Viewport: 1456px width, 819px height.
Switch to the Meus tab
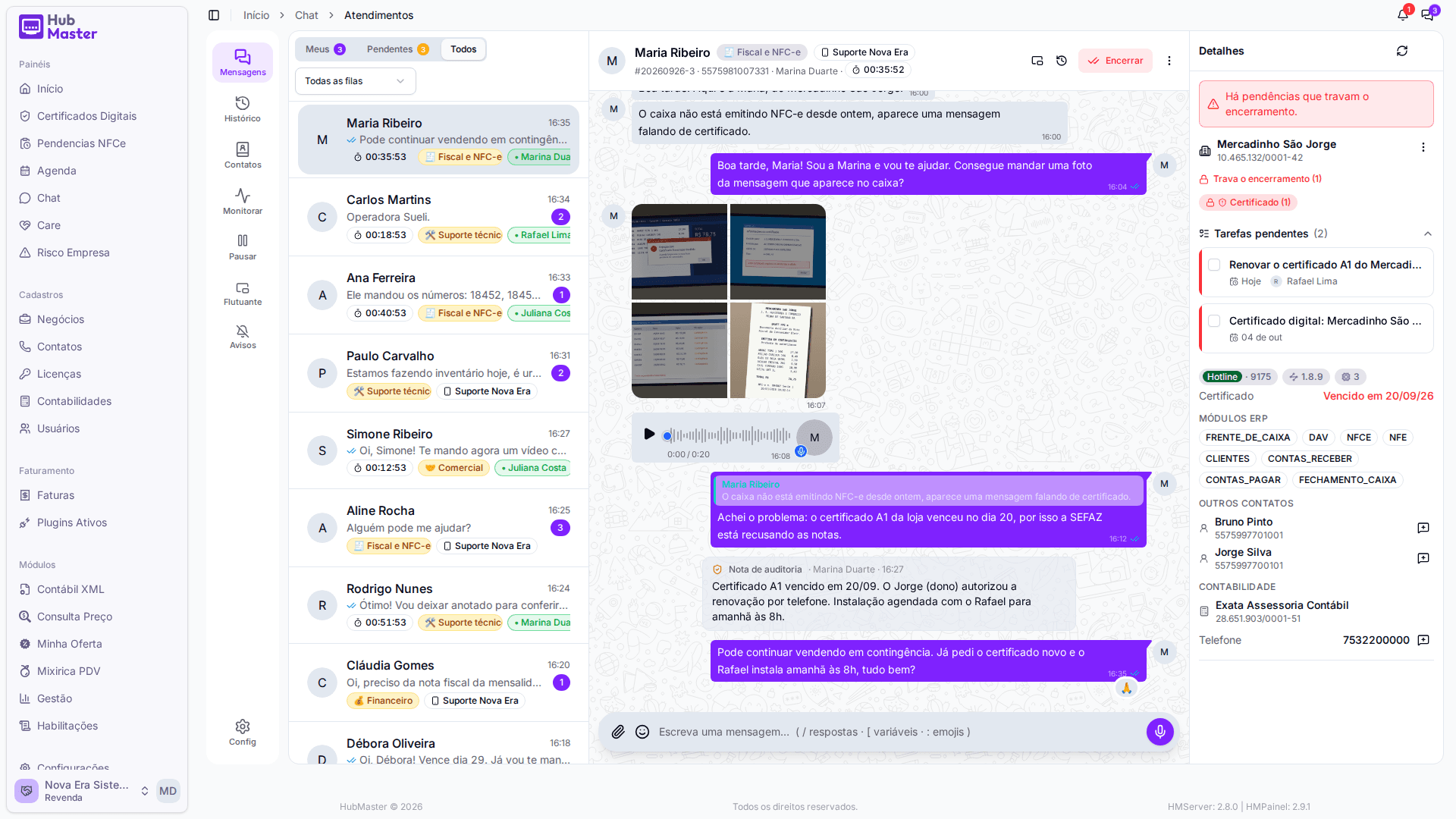tap(325, 49)
